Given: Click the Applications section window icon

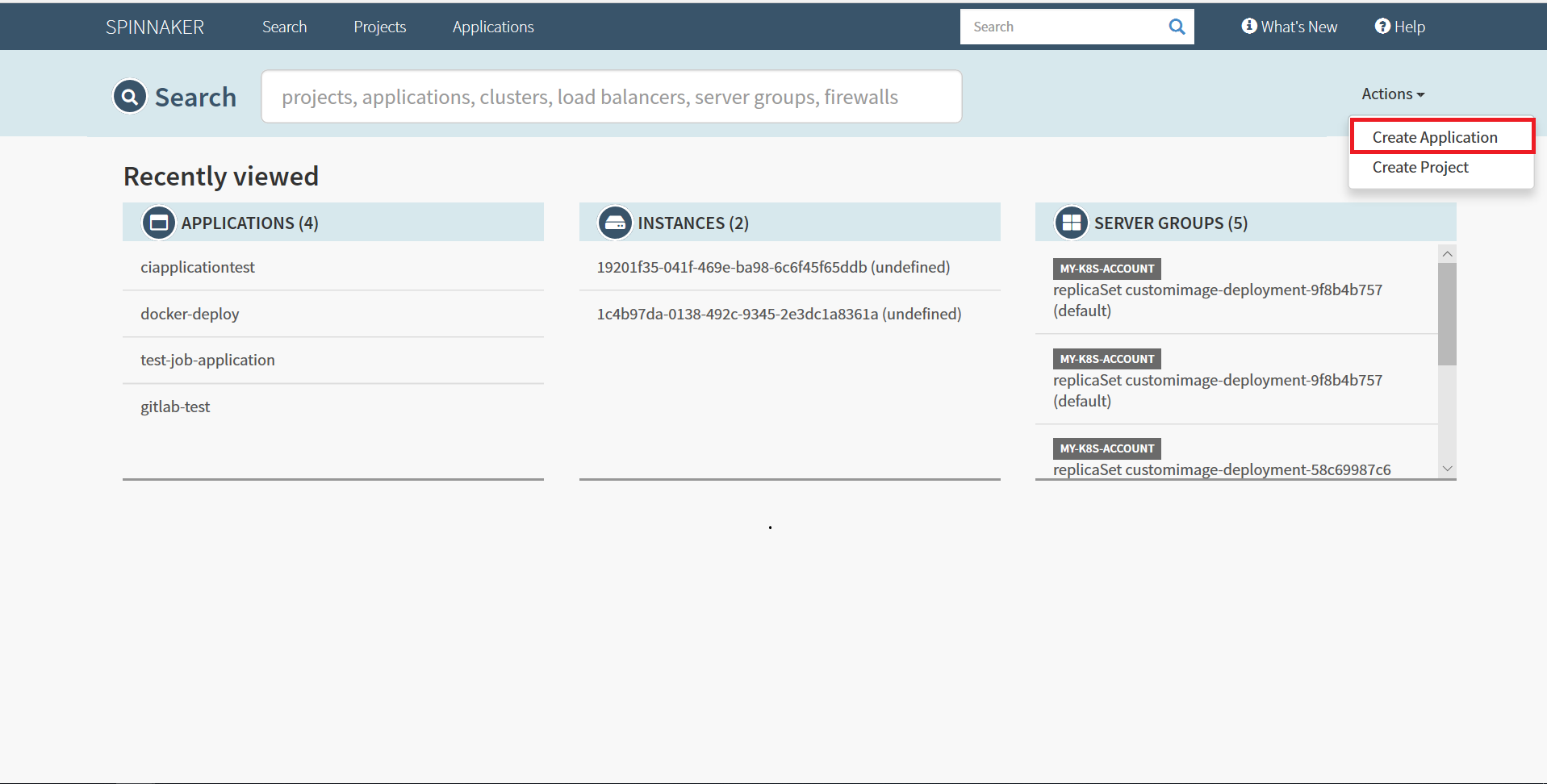Looking at the screenshot, I should click(x=159, y=223).
